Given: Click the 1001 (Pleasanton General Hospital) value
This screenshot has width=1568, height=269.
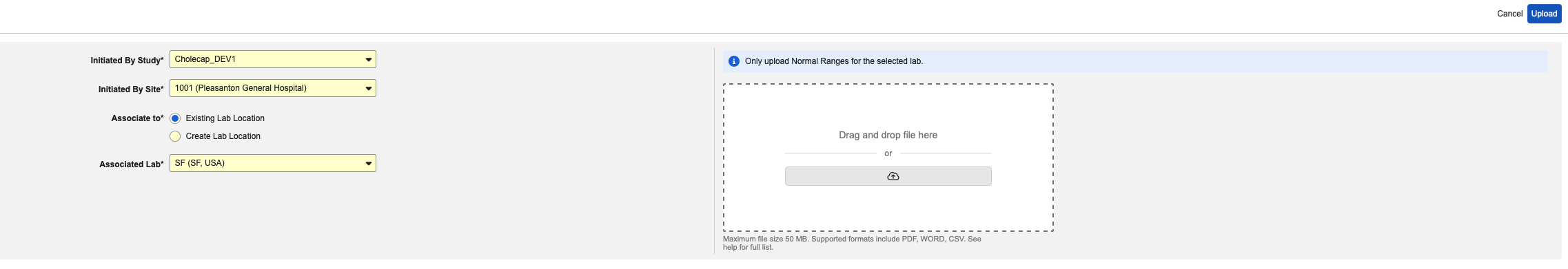Looking at the screenshot, I should click(241, 88).
